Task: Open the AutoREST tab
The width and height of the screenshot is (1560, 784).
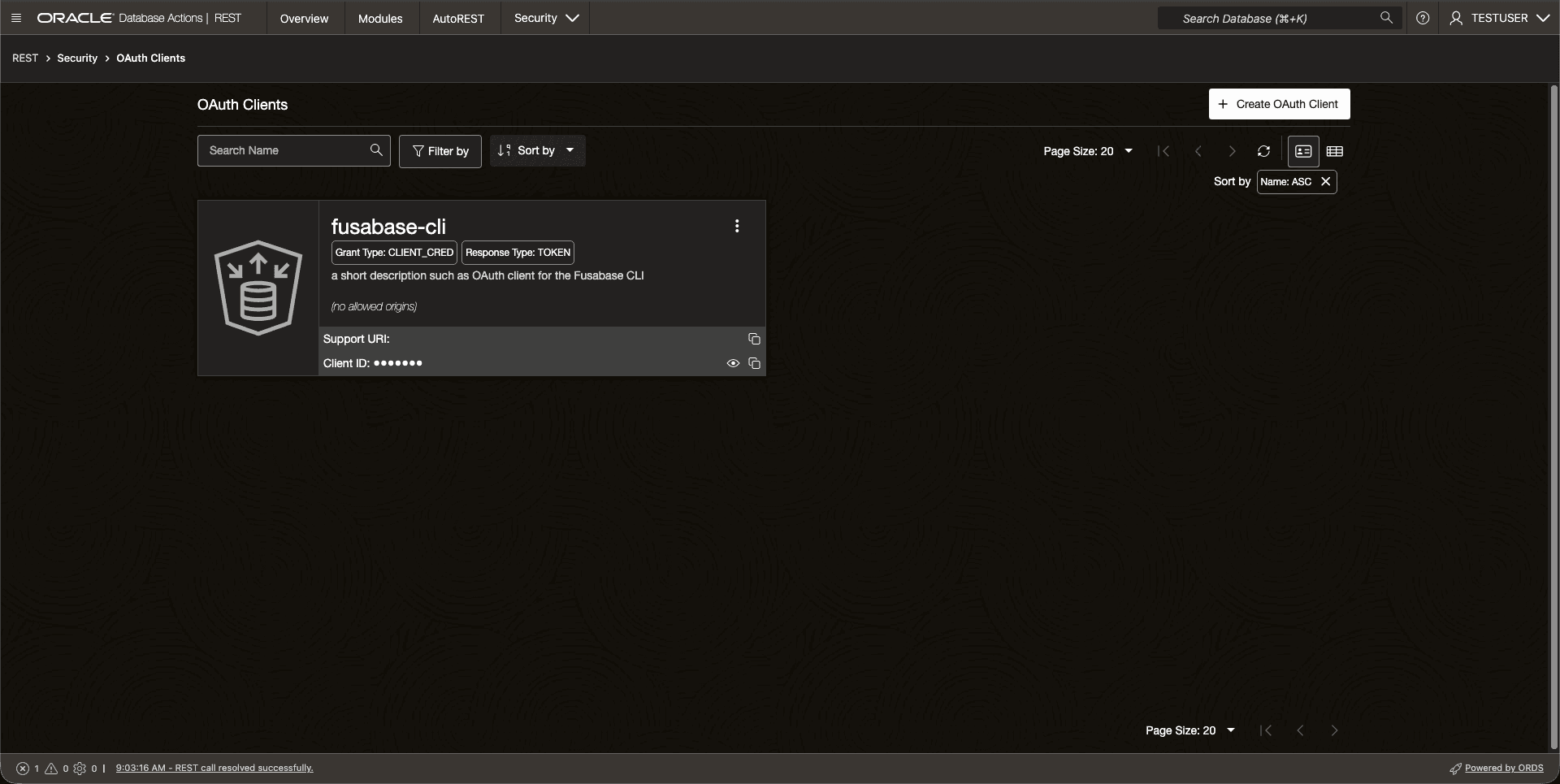Action: pyautogui.click(x=458, y=18)
